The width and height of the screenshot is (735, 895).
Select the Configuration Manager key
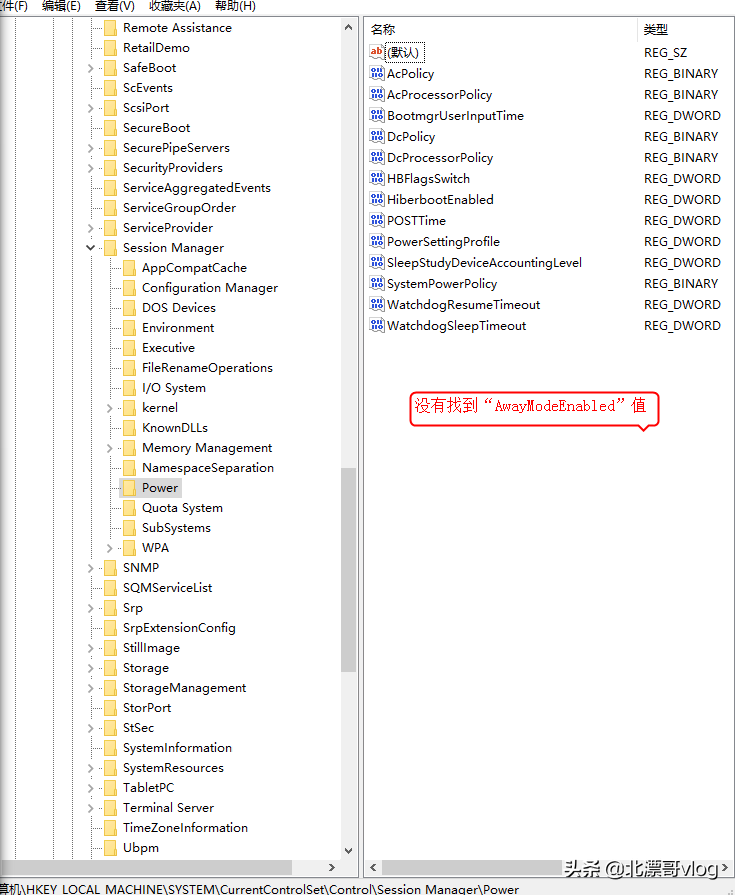(210, 288)
